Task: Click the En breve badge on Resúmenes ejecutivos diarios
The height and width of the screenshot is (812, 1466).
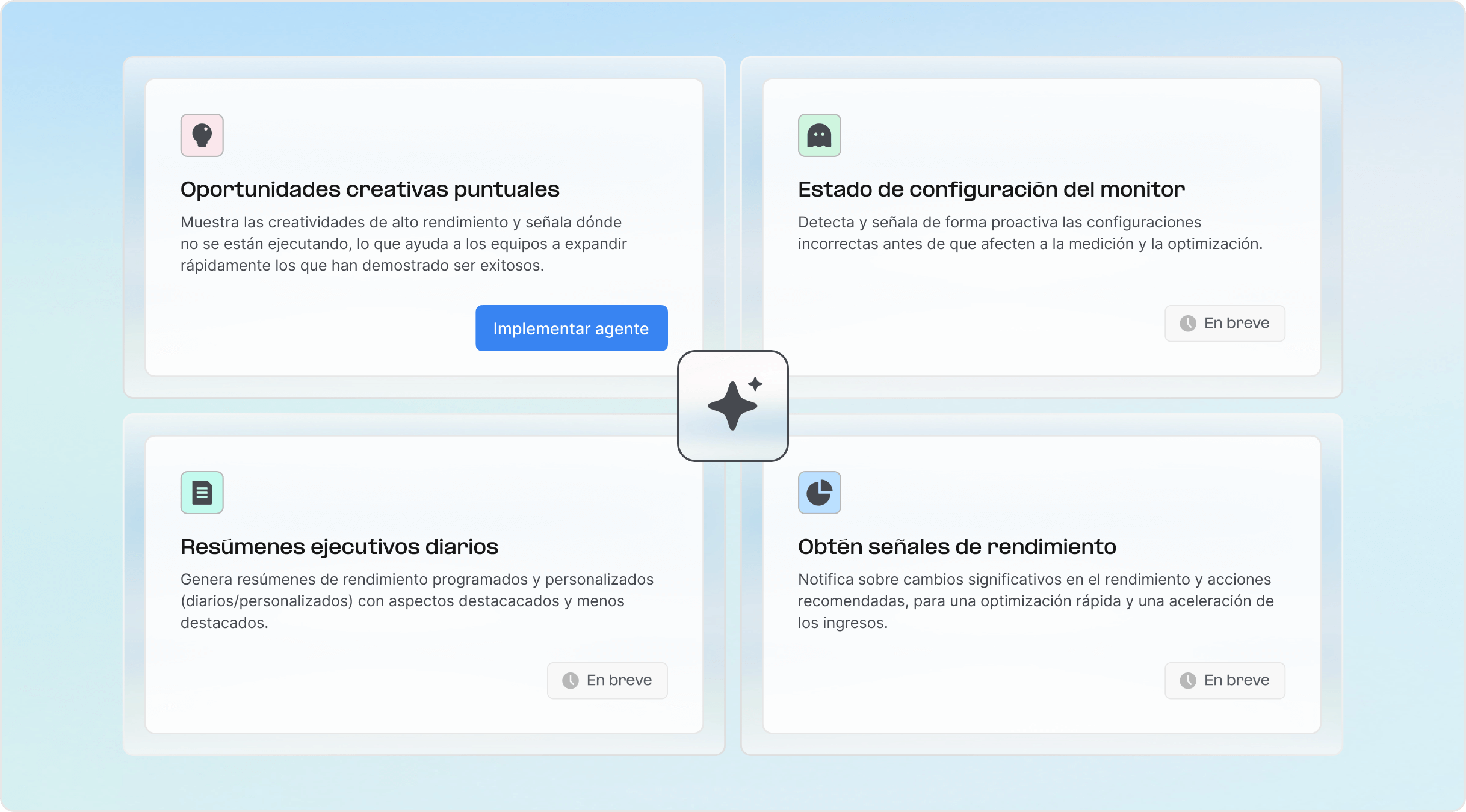Action: pyautogui.click(x=607, y=680)
